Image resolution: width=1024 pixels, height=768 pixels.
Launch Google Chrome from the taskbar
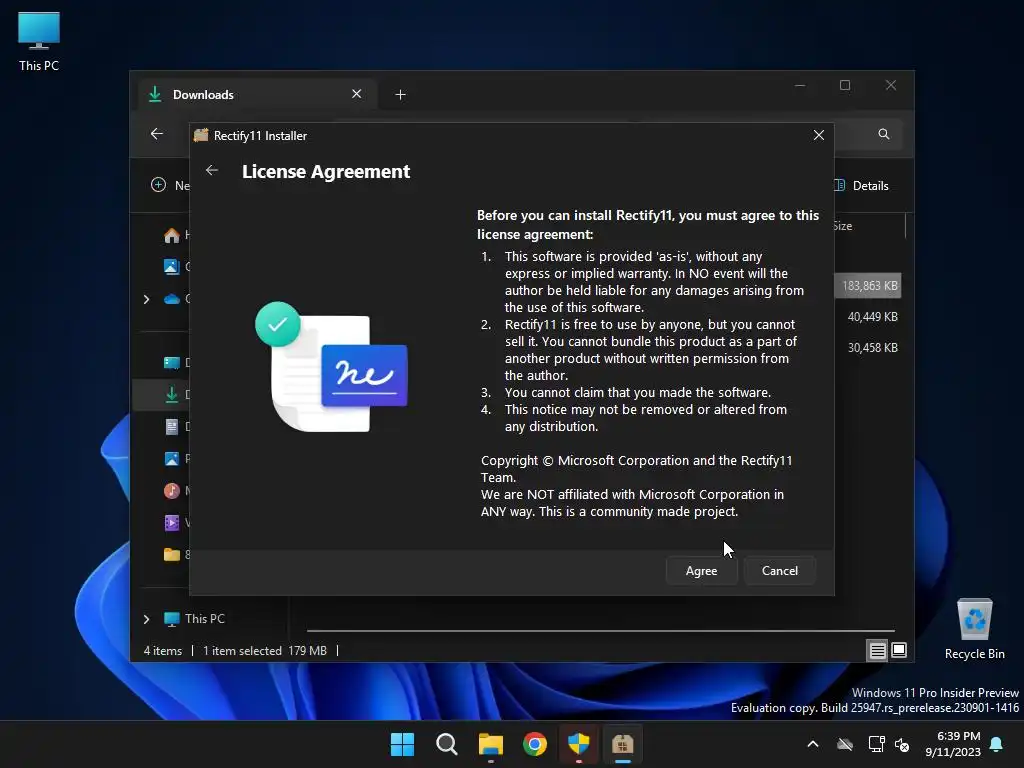click(x=535, y=744)
